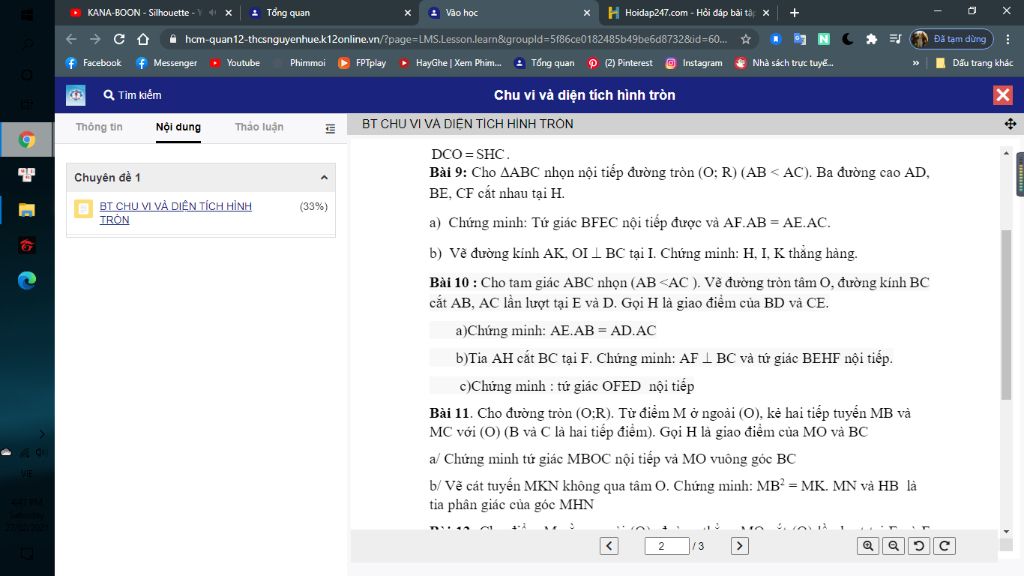Click the Đã tạm dừng profile button

[x=952, y=39]
